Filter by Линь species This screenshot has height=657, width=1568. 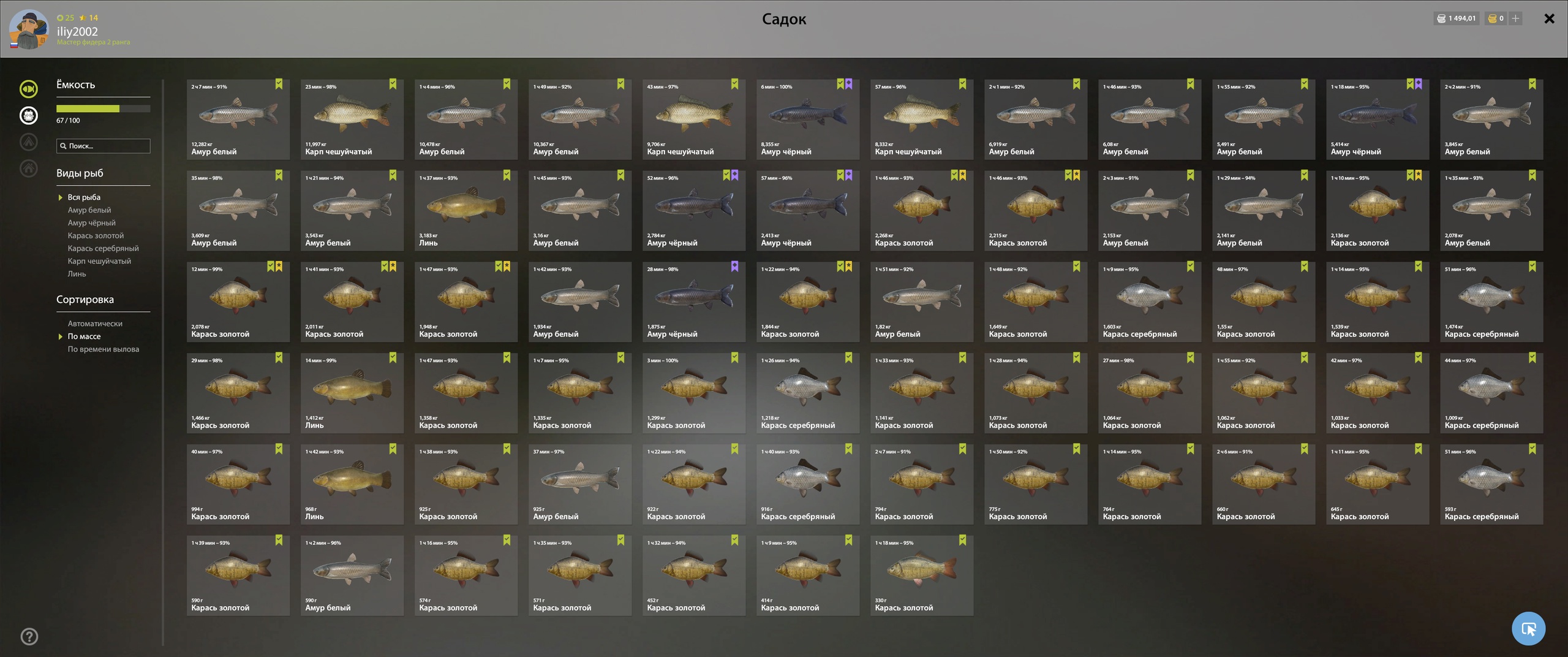coord(77,274)
